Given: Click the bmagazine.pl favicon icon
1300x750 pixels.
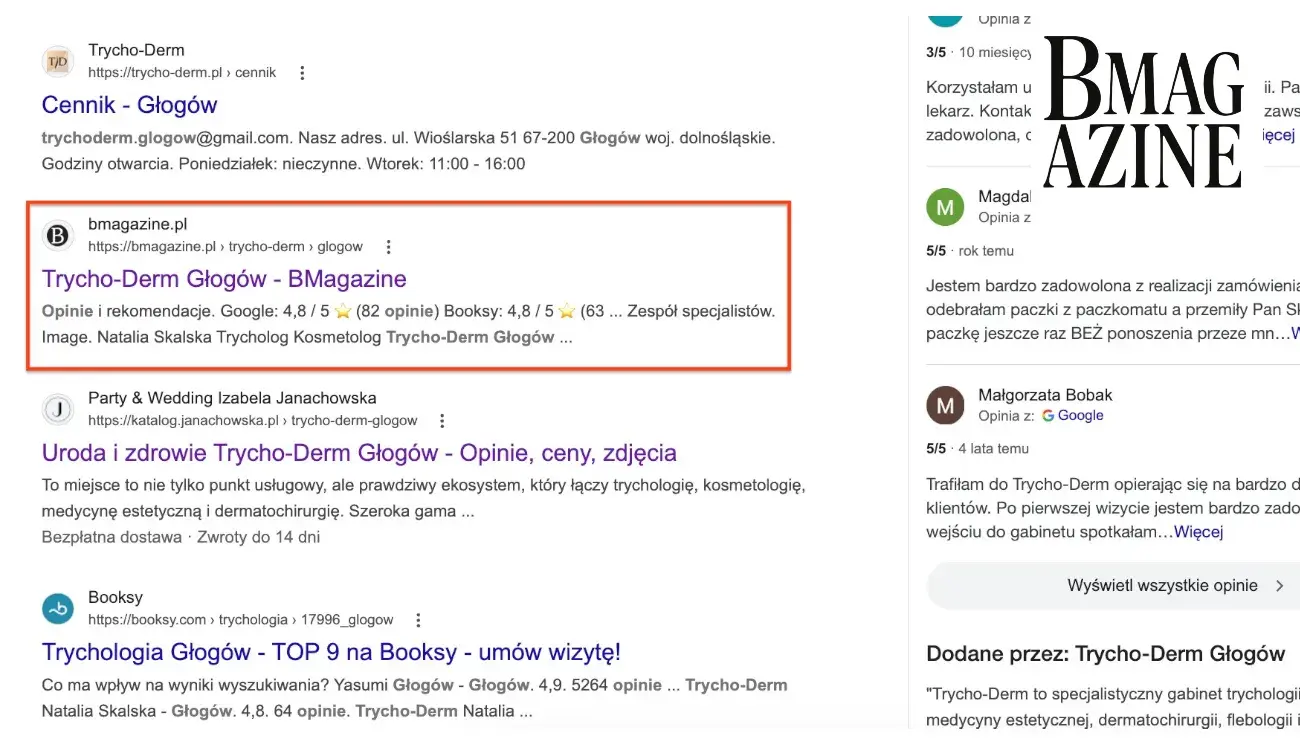Looking at the screenshot, I should pyautogui.click(x=58, y=235).
